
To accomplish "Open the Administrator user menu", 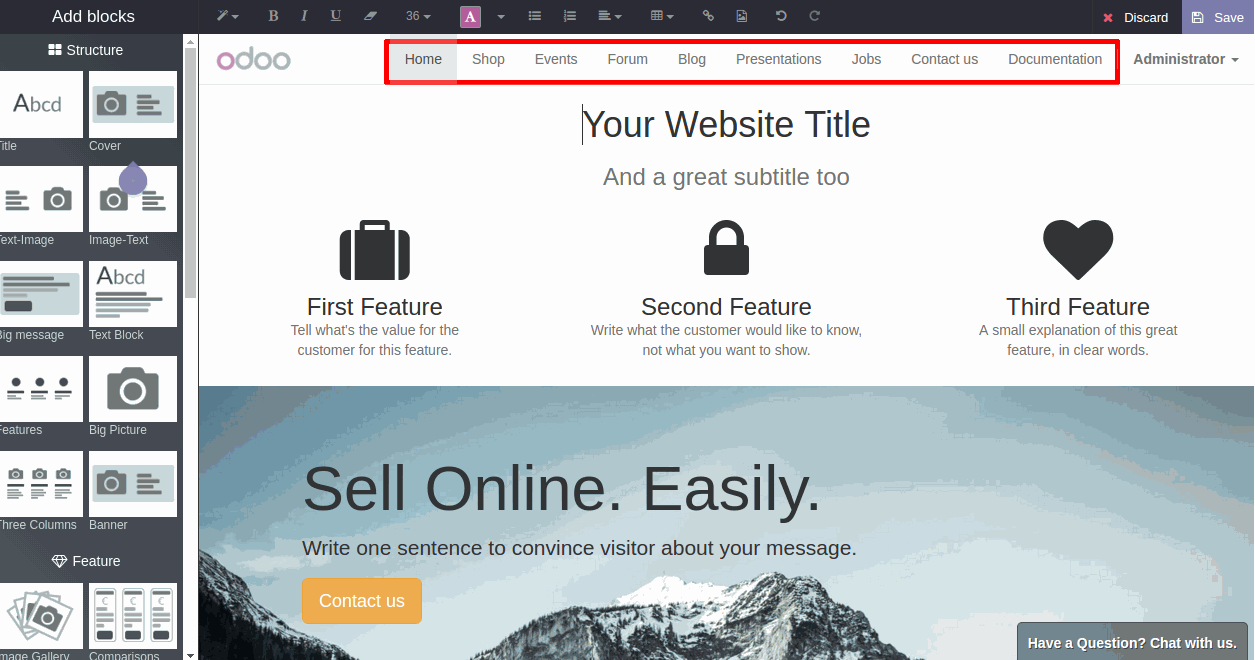I will [1186, 59].
